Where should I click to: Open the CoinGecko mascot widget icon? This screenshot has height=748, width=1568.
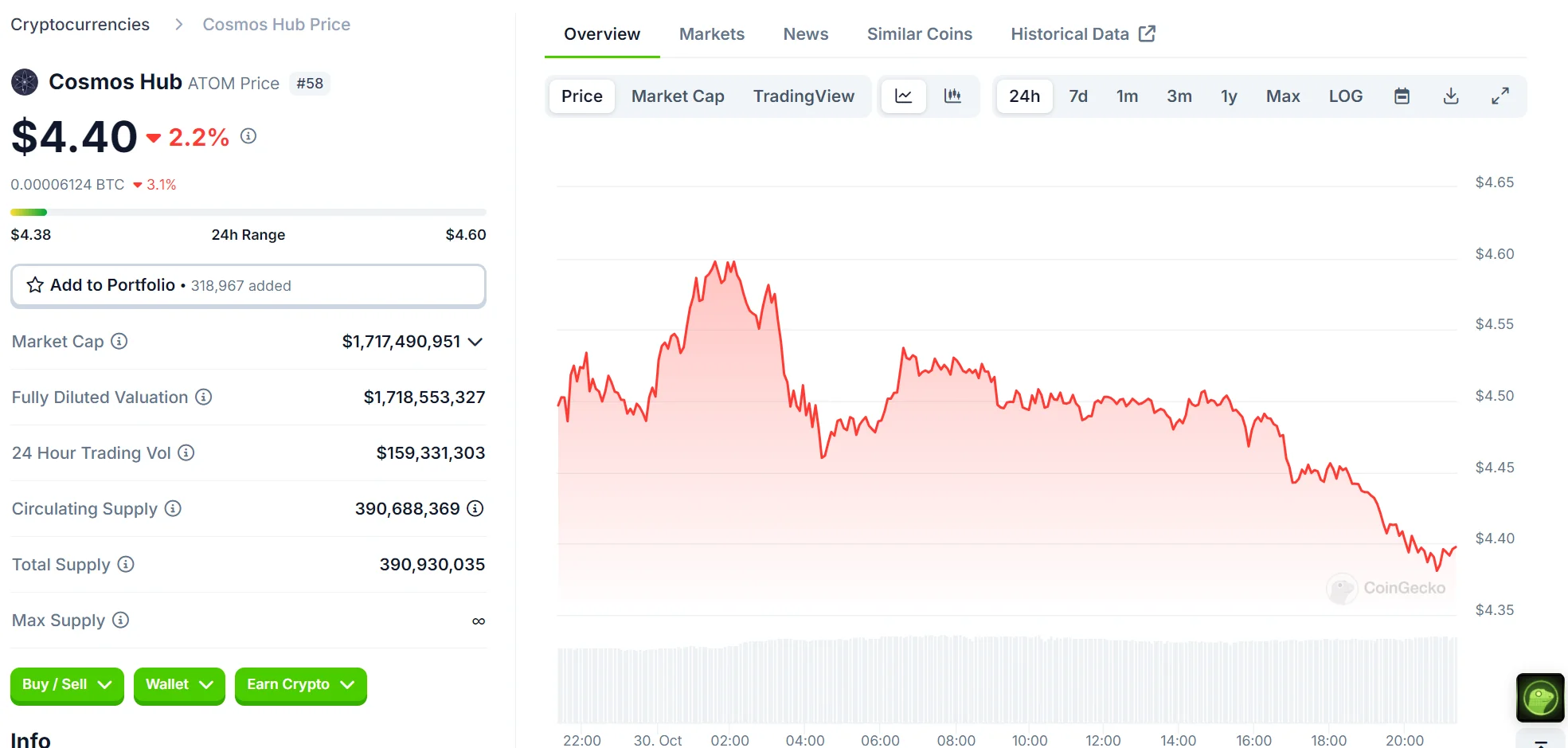pos(1539,697)
